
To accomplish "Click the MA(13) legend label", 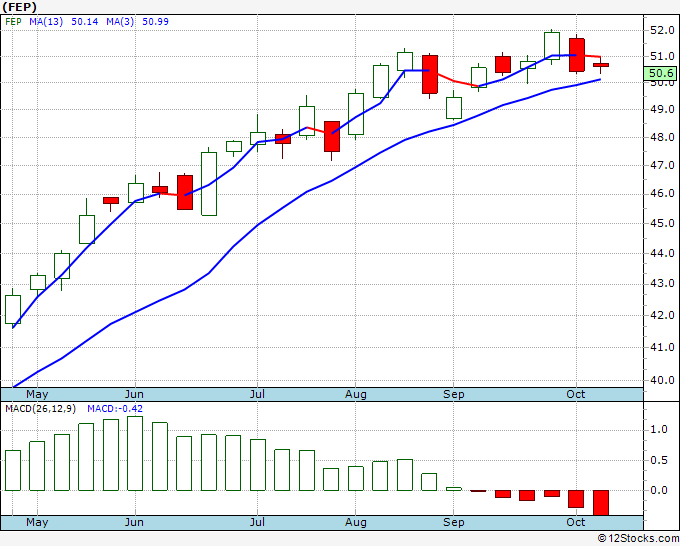I will tap(46, 22).
